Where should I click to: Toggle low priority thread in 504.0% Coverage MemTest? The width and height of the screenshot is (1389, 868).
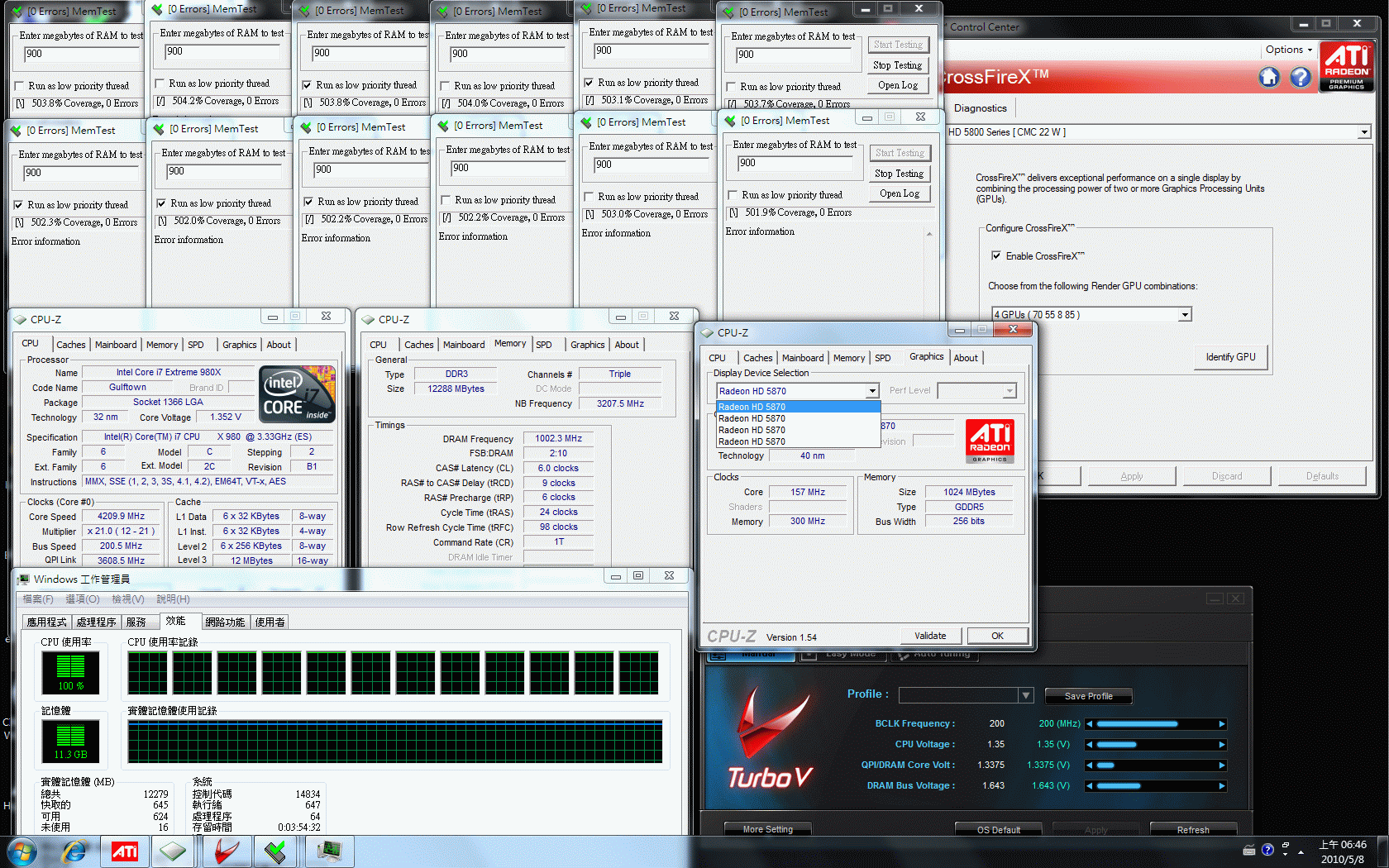coord(446,86)
